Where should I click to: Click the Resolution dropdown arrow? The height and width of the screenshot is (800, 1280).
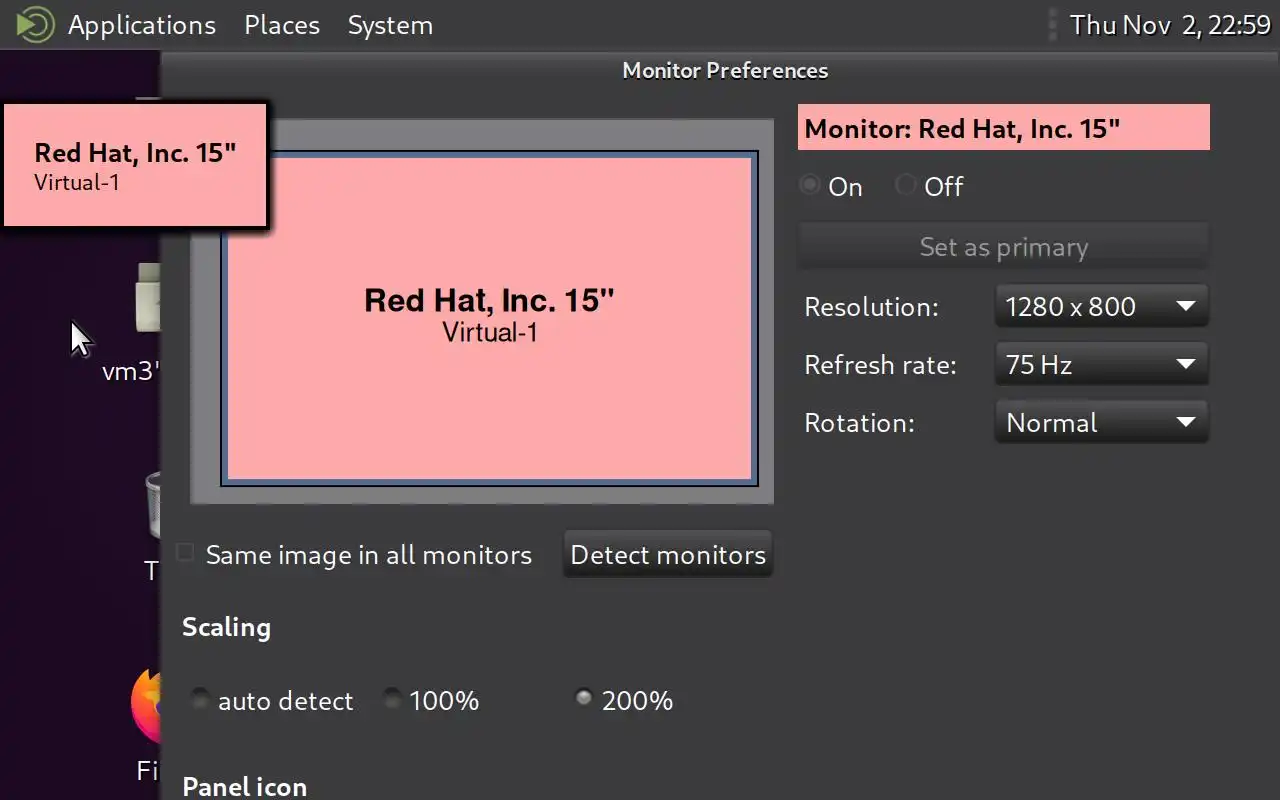pos(1186,306)
